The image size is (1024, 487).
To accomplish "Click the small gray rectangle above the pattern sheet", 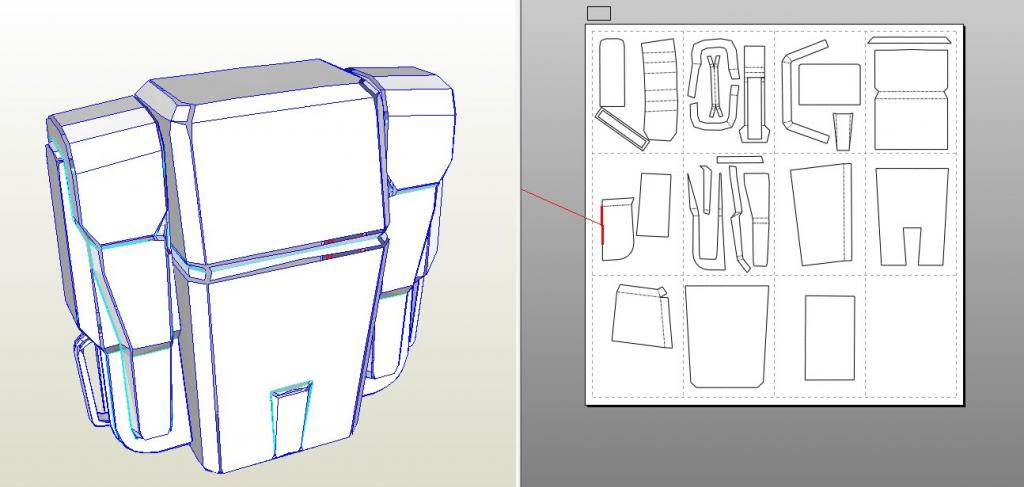I will (x=599, y=13).
